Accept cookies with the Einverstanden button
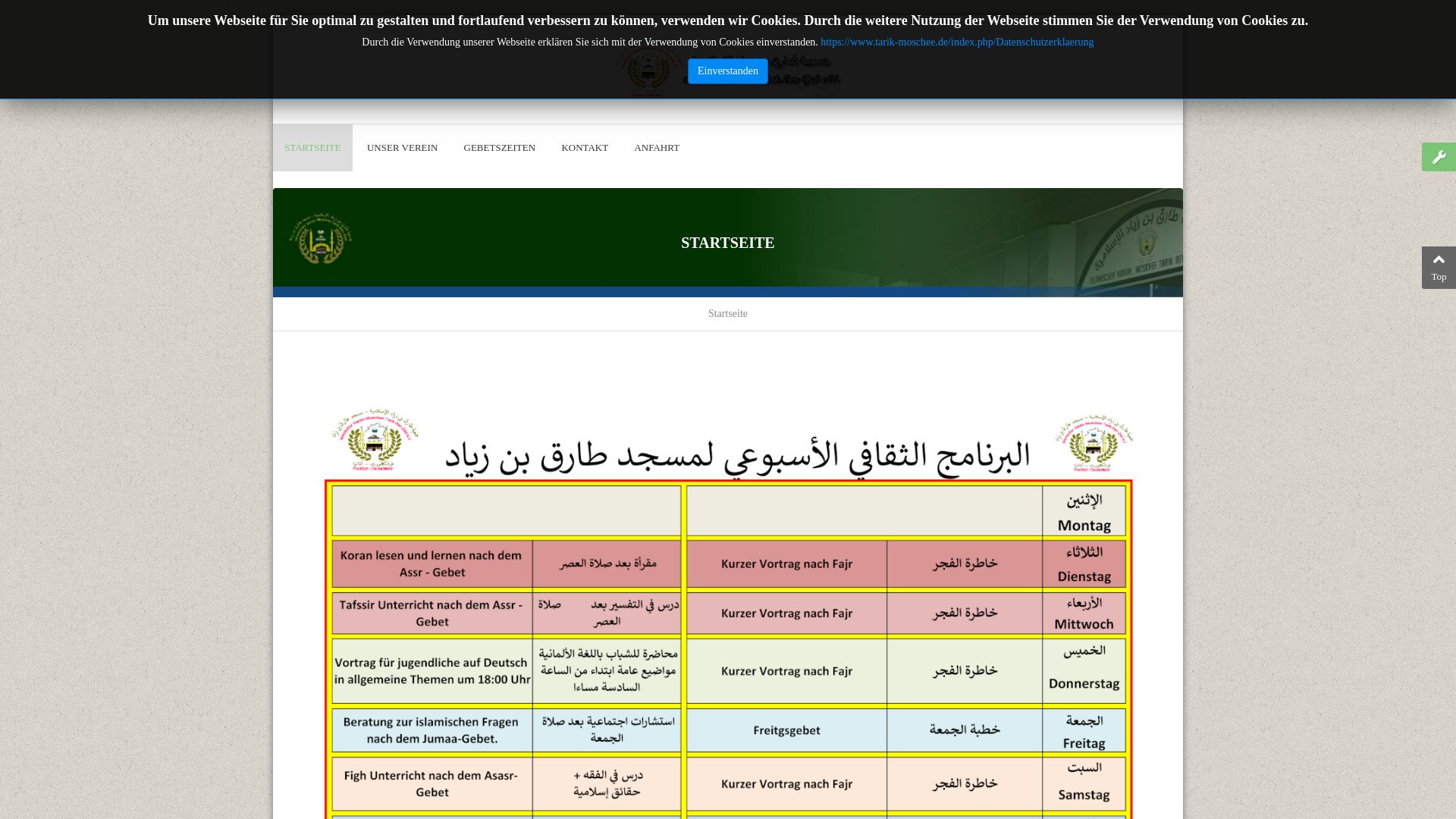The width and height of the screenshot is (1456, 819). coord(727,71)
